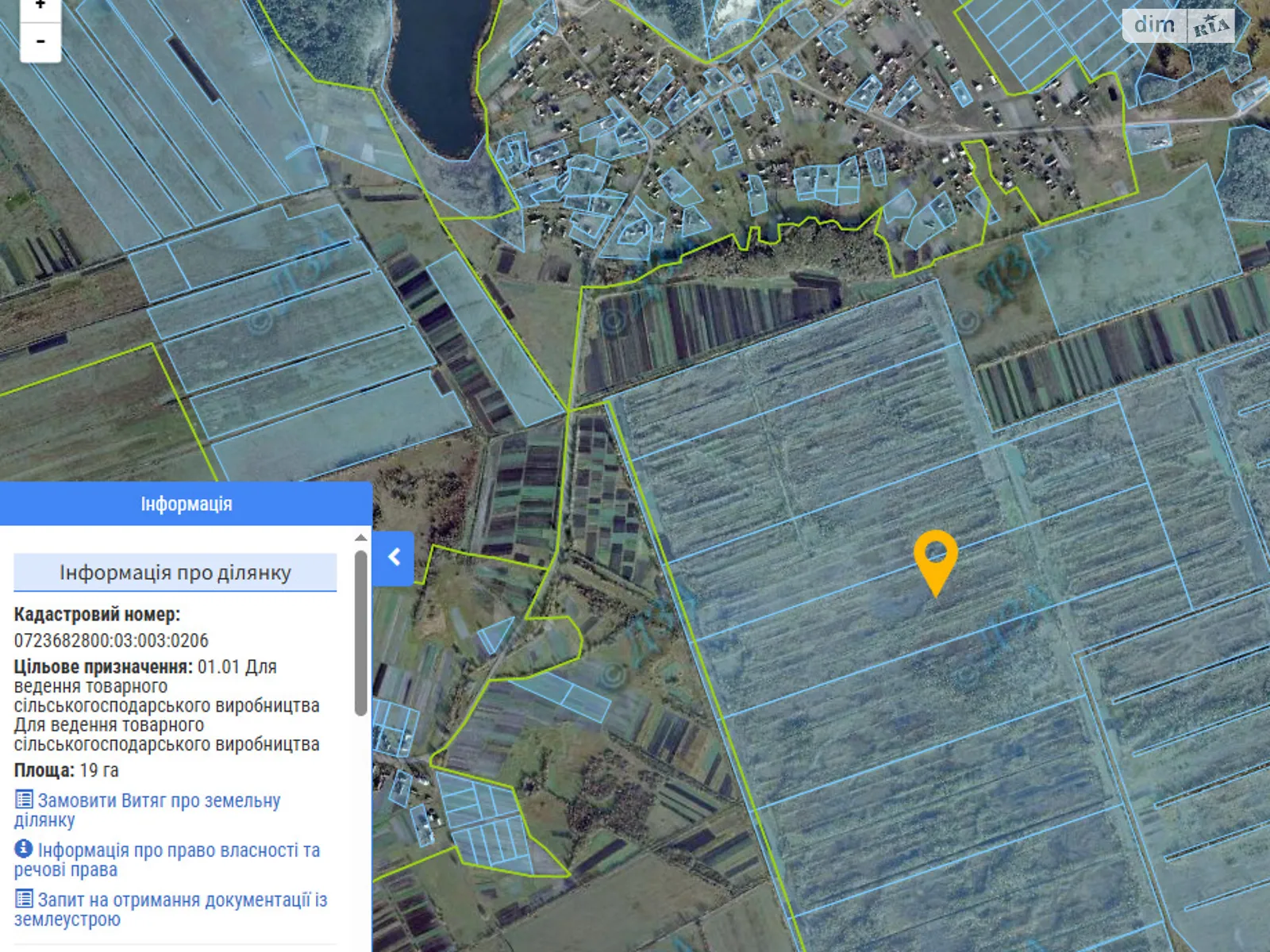This screenshot has height=952, width=1270.
Task: Zoom out with the minus button
Action: 40,41
